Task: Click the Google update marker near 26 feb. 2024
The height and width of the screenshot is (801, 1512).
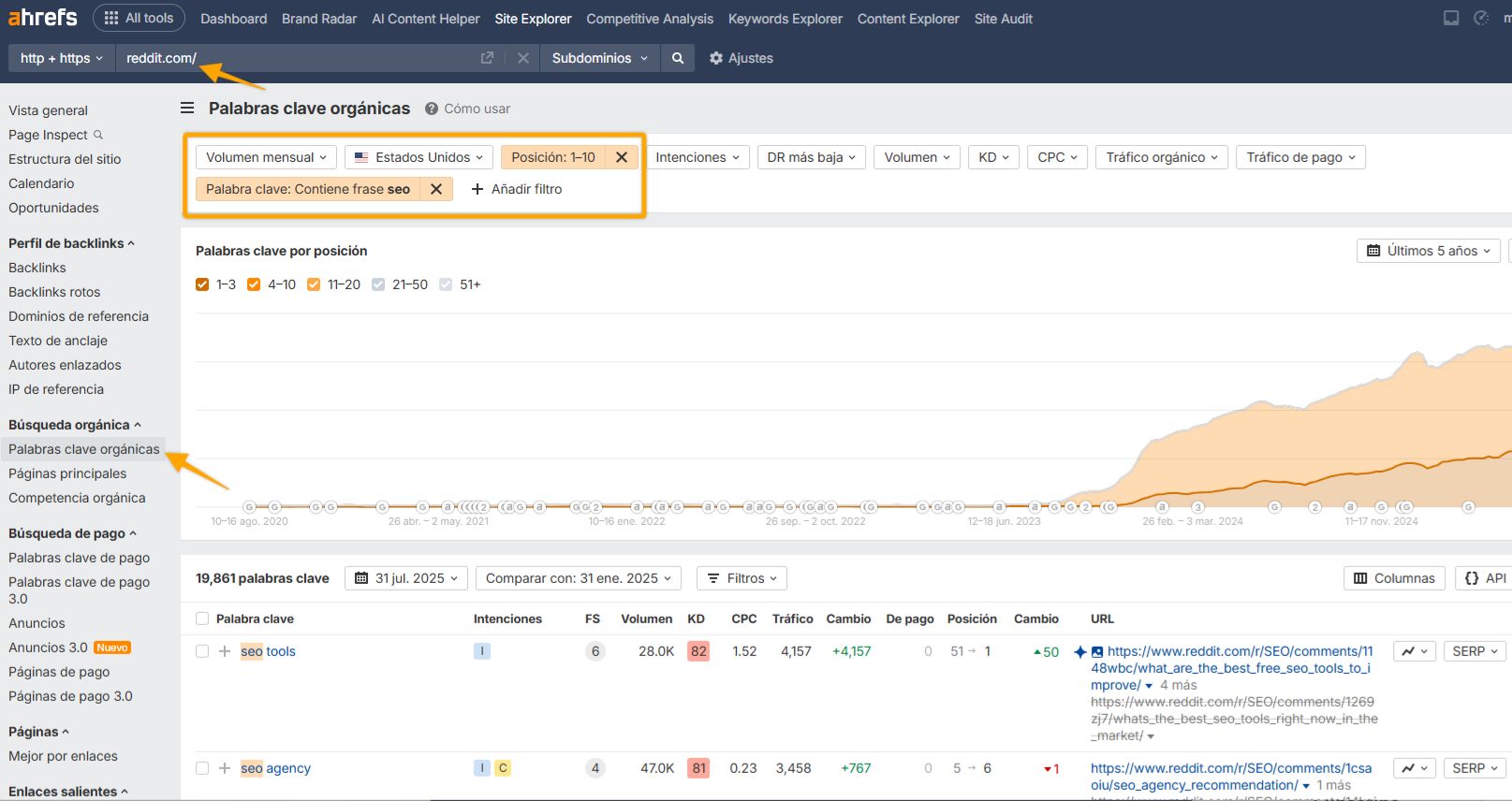Action: pyautogui.click(x=1162, y=507)
